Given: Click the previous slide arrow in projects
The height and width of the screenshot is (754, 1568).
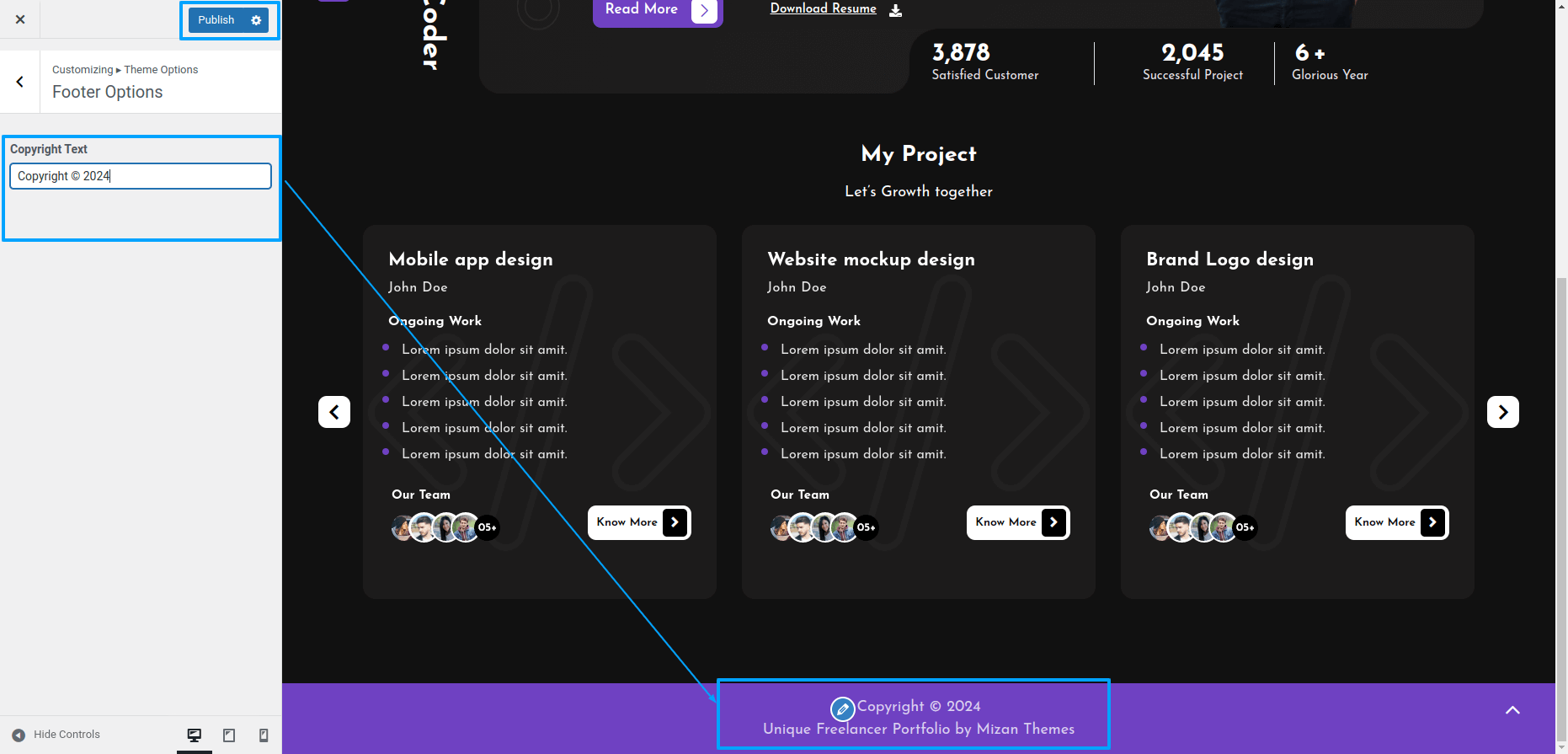Looking at the screenshot, I should (334, 412).
